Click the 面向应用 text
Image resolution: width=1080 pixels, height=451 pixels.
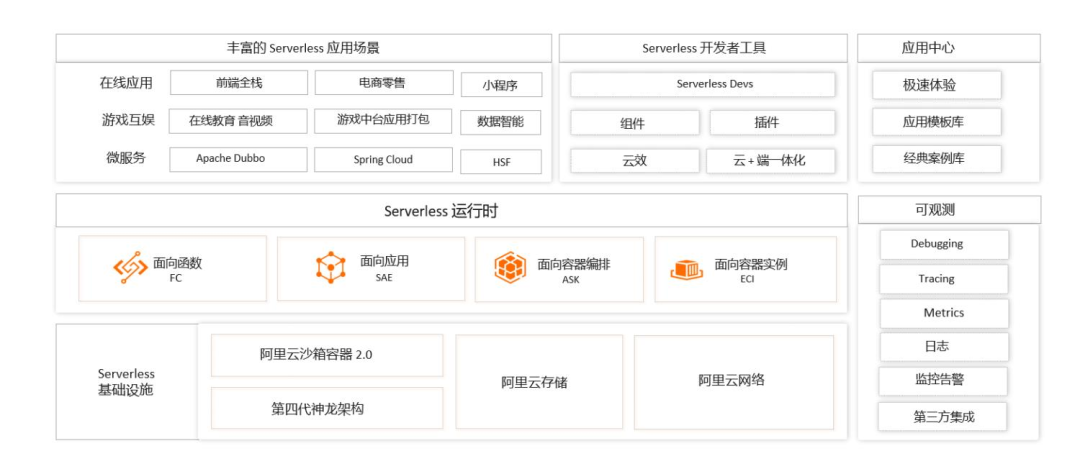384,261
